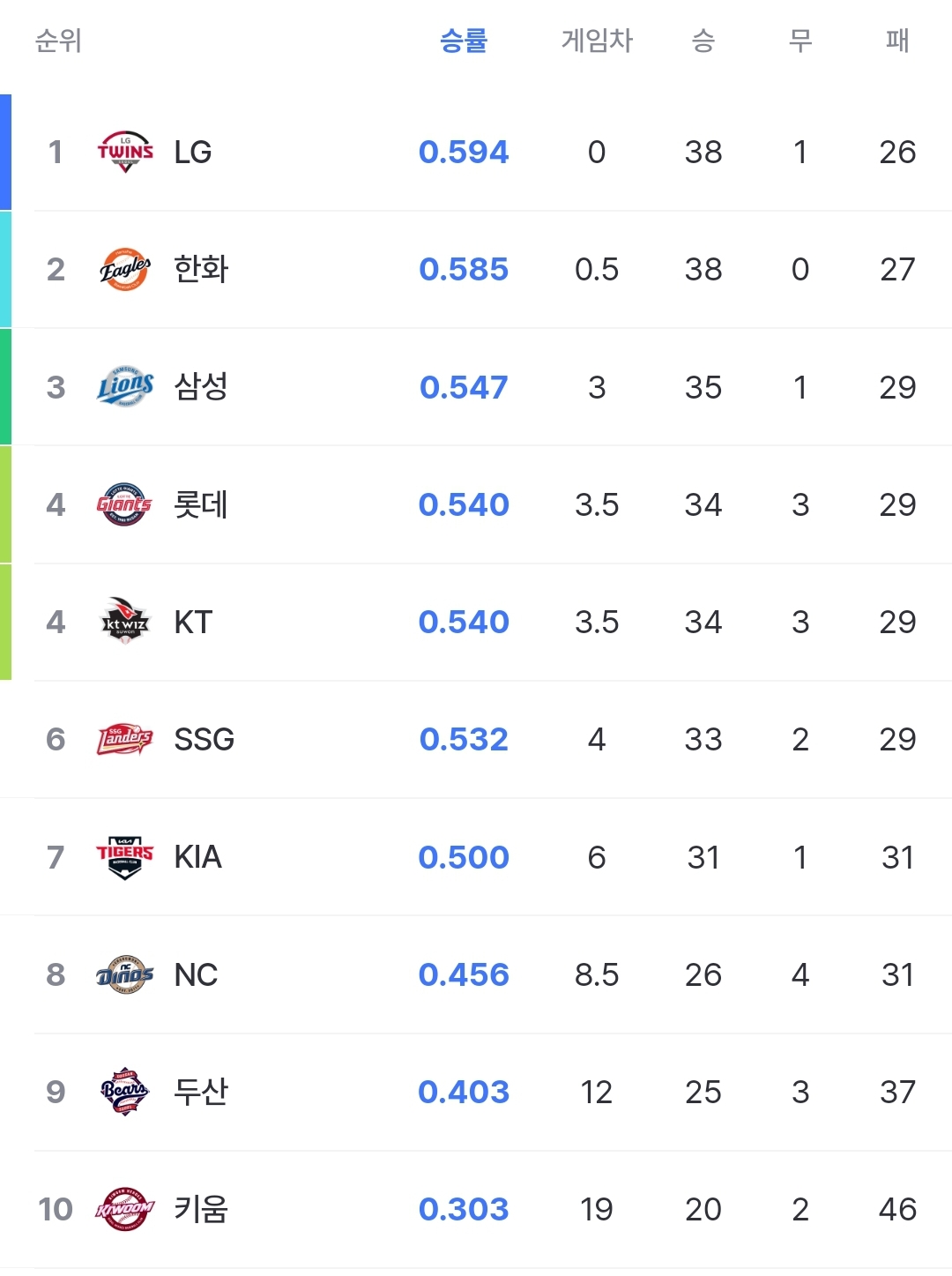Click the Hanwha Eagles team logo
Viewport: 952px width, 1276px height.
pos(125,269)
